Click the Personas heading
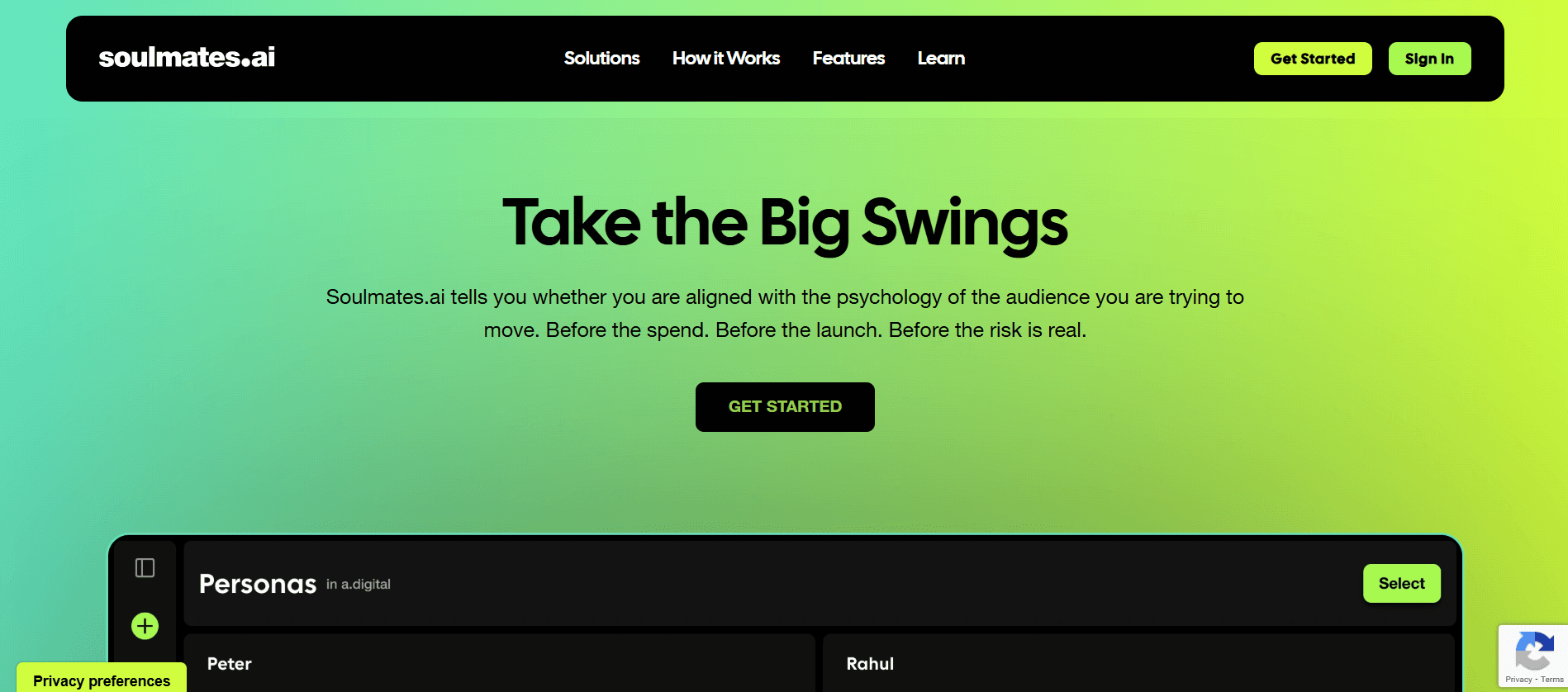The height and width of the screenshot is (692, 1568). (x=258, y=584)
